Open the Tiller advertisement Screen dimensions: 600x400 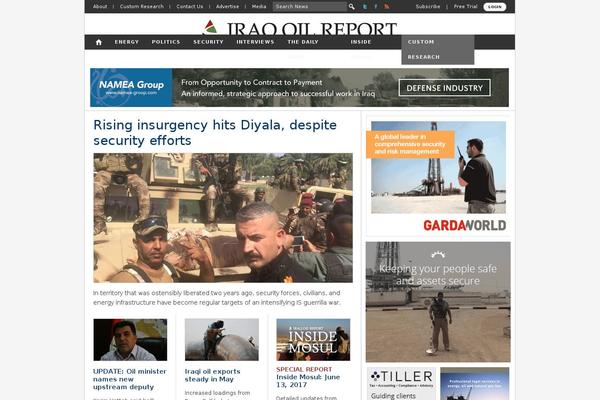pos(401,384)
